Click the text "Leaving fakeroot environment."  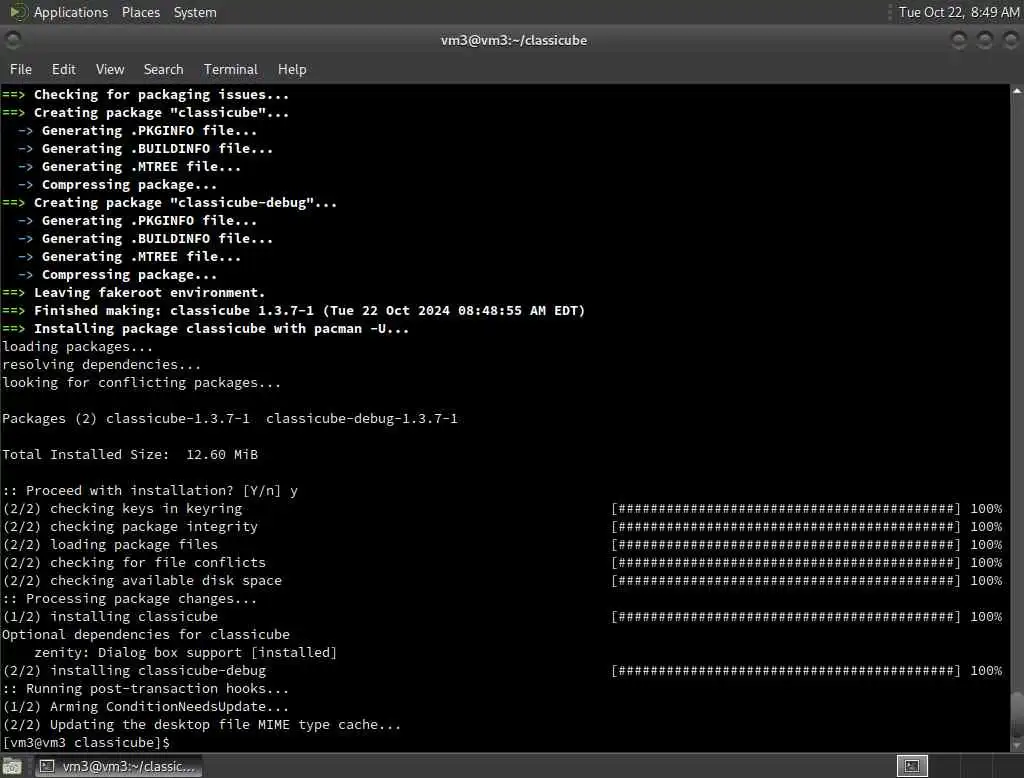[x=150, y=293]
